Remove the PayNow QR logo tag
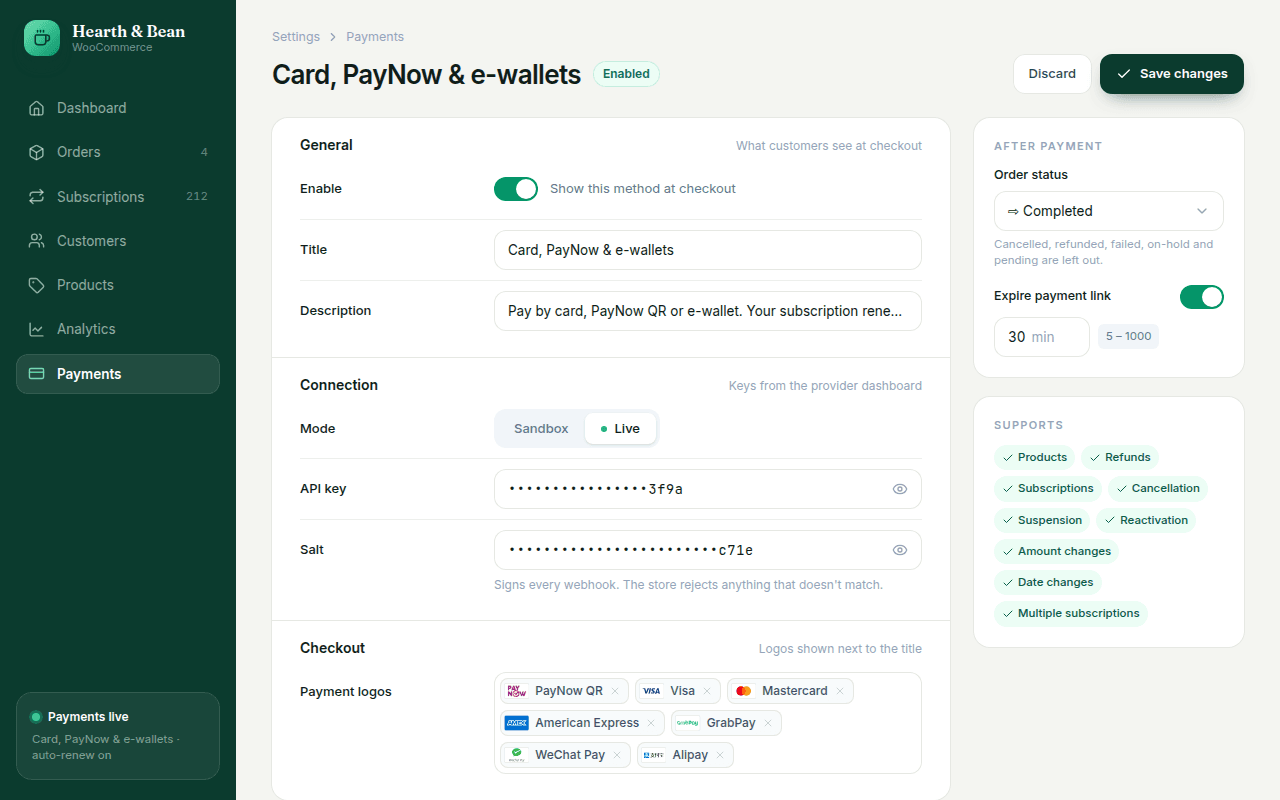Image resolution: width=1280 pixels, height=800 pixels. pyautogui.click(x=615, y=691)
